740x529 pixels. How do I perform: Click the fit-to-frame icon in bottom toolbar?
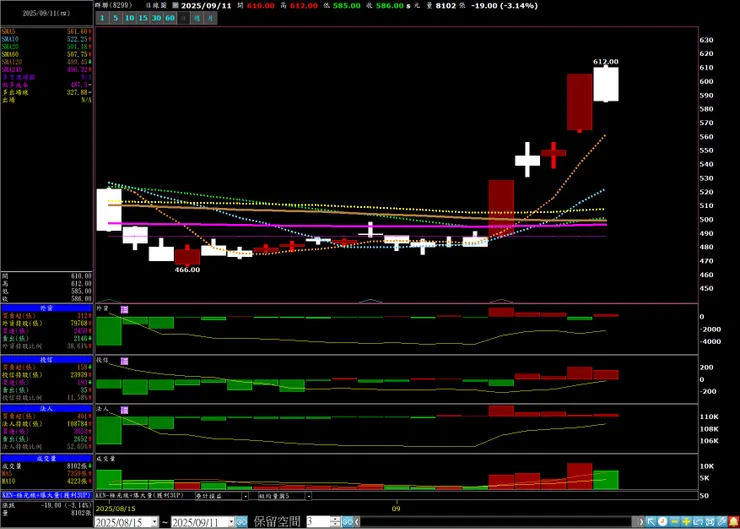click(x=710, y=521)
